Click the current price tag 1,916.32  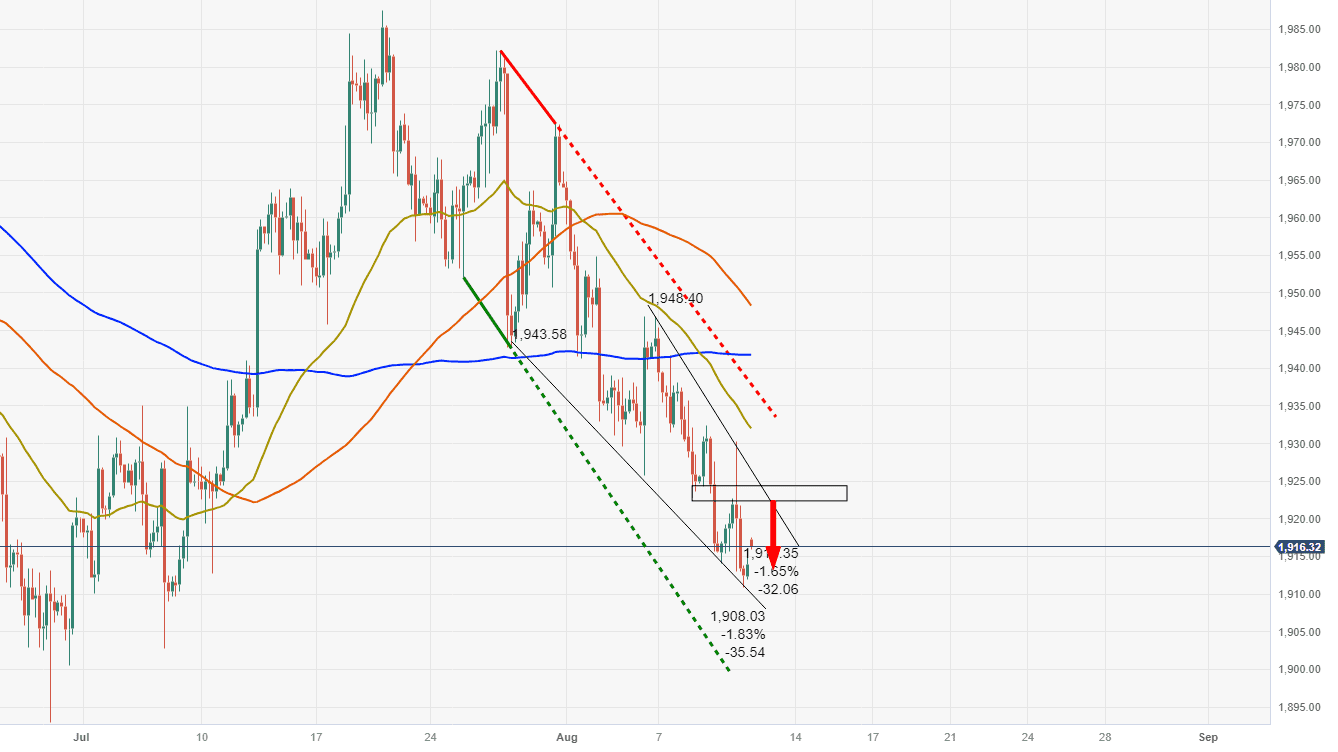tap(1301, 547)
